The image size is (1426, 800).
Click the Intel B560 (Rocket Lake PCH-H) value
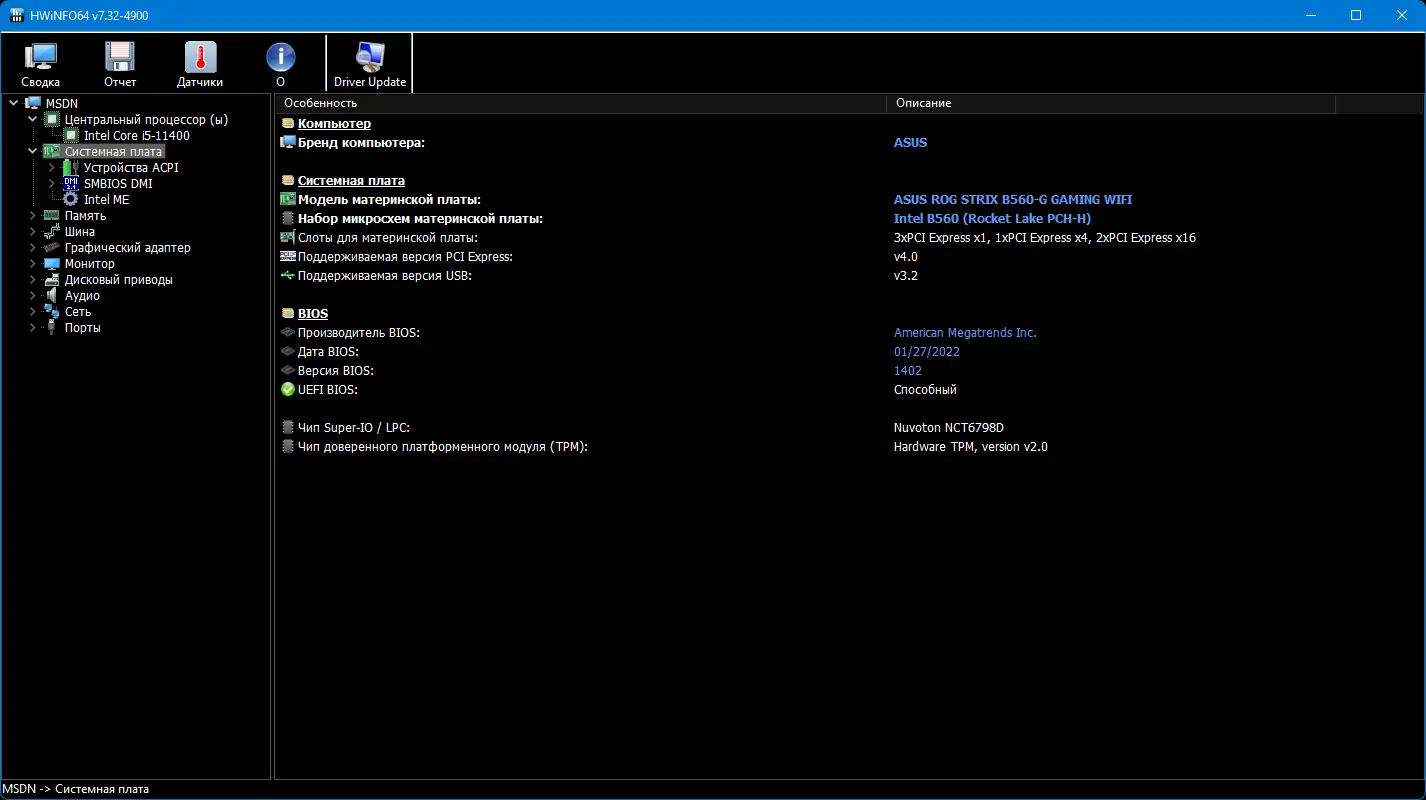point(992,218)
